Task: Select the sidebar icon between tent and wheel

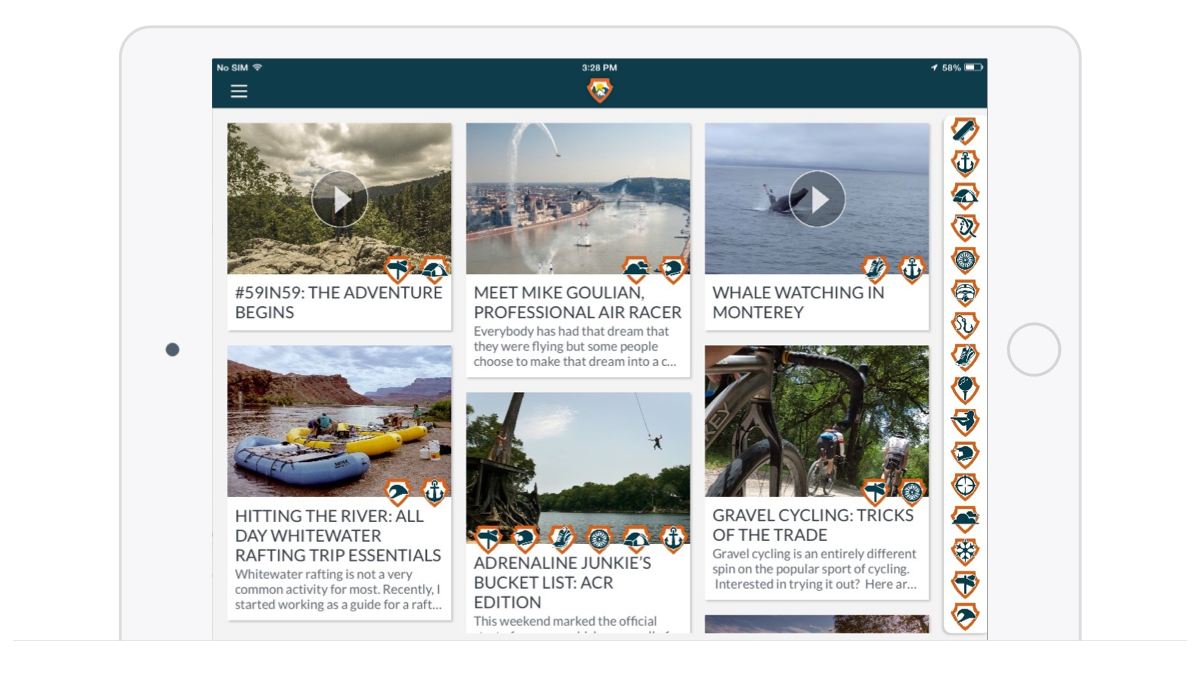Action: tap(965, 228)
